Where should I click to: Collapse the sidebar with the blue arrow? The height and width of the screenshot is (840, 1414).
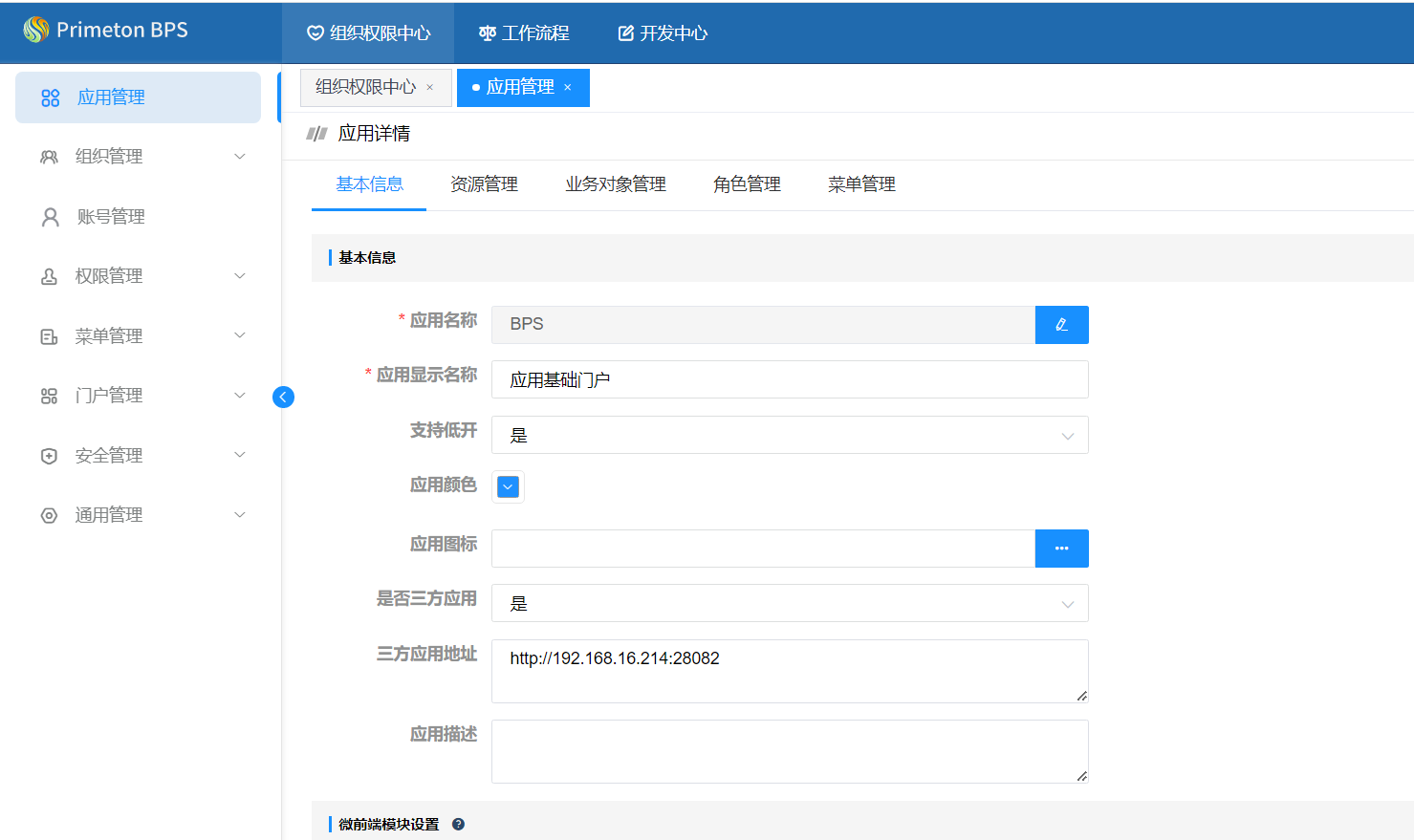[x=283, y=397]
